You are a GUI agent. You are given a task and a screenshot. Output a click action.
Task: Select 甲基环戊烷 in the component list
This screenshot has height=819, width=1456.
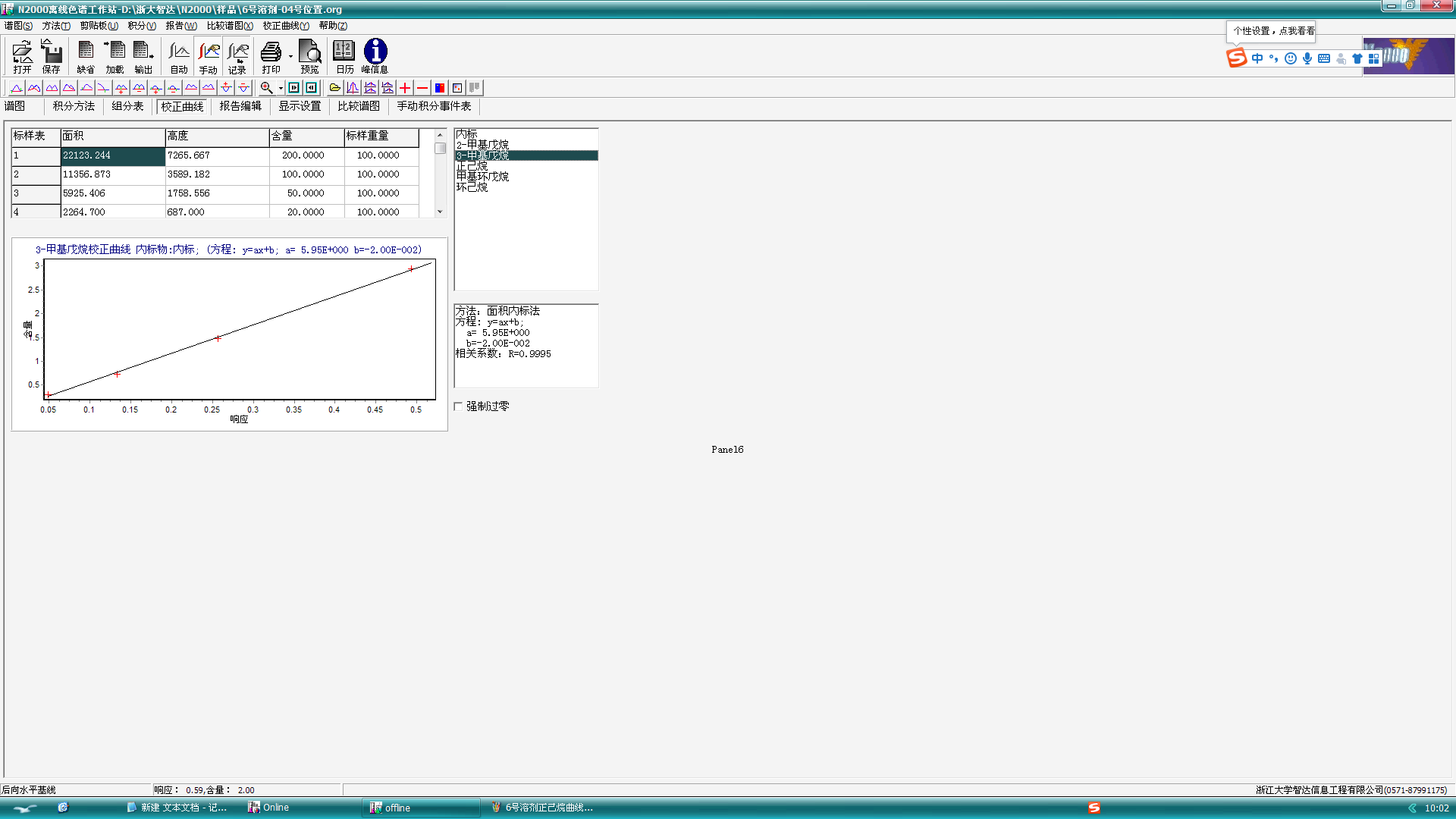tap(482, 177)
